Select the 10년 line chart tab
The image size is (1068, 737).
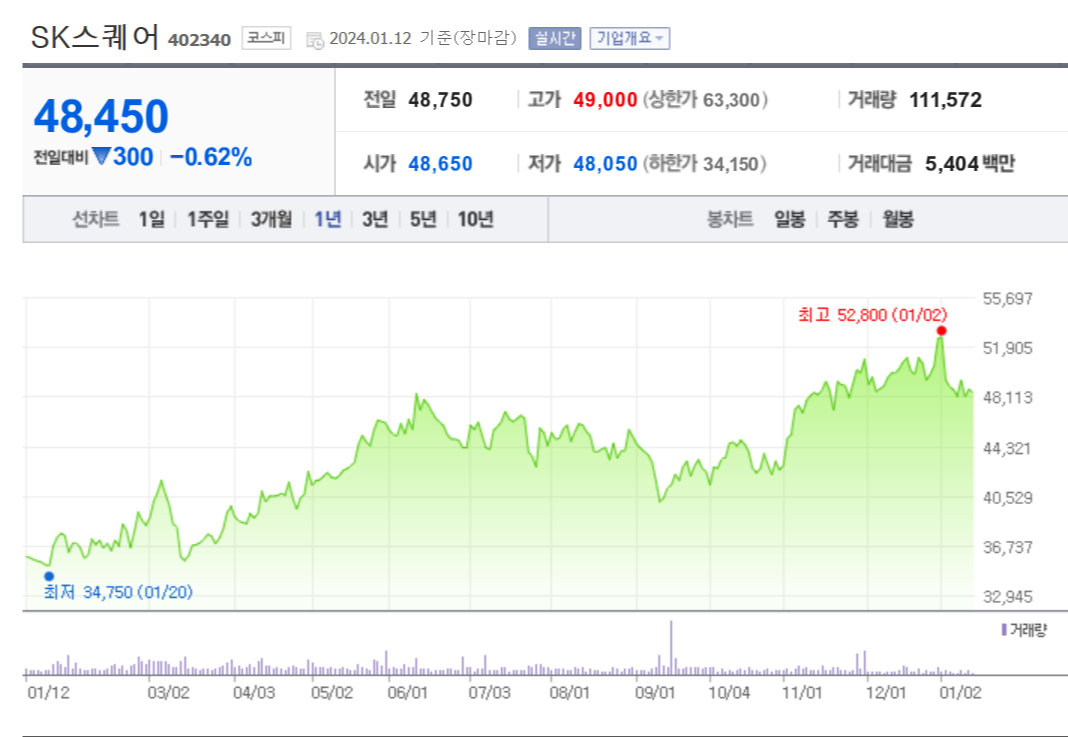[475, 219]
